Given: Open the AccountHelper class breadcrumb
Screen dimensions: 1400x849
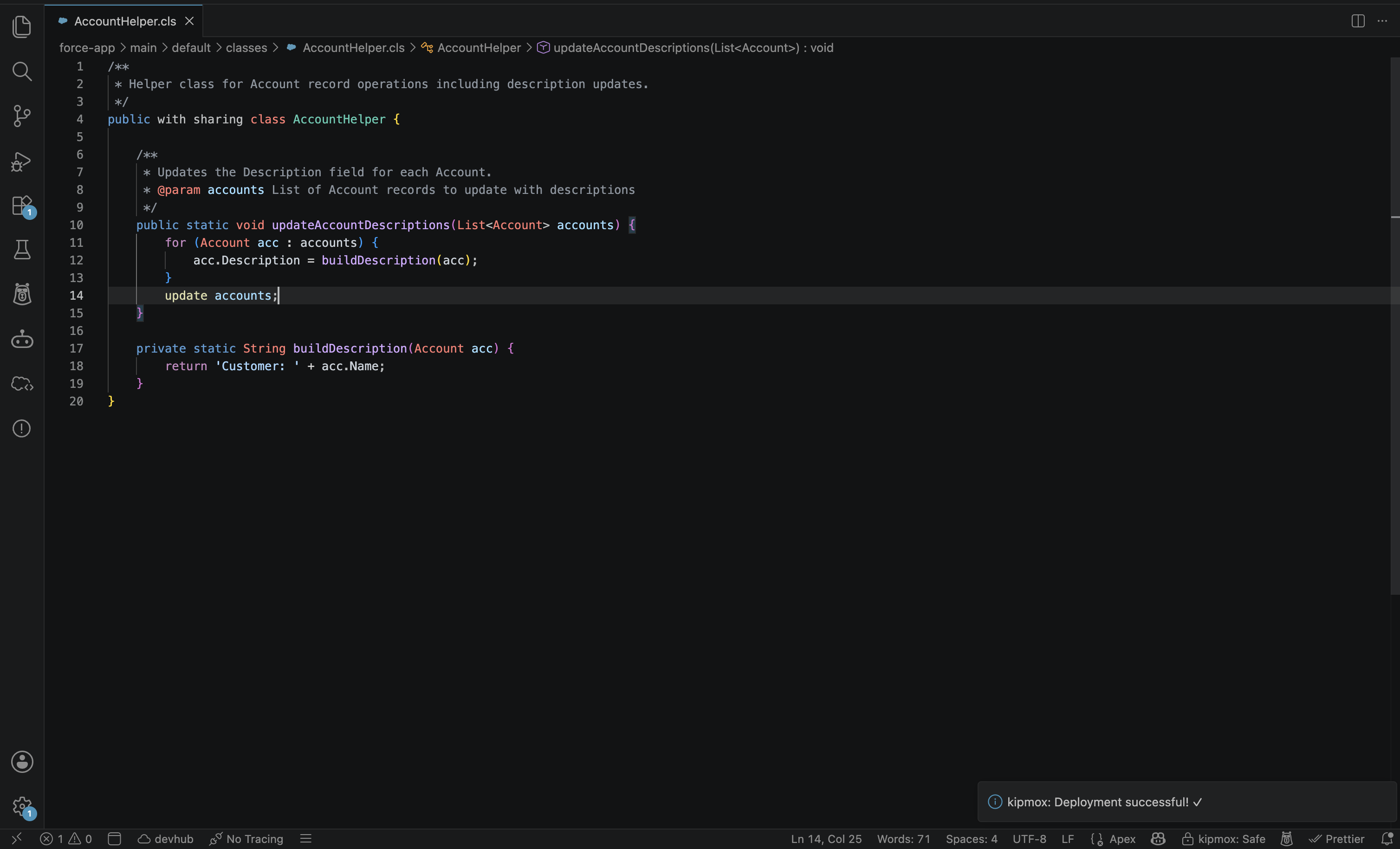Looking at the screenshot, I should click(x=471, y=48).
